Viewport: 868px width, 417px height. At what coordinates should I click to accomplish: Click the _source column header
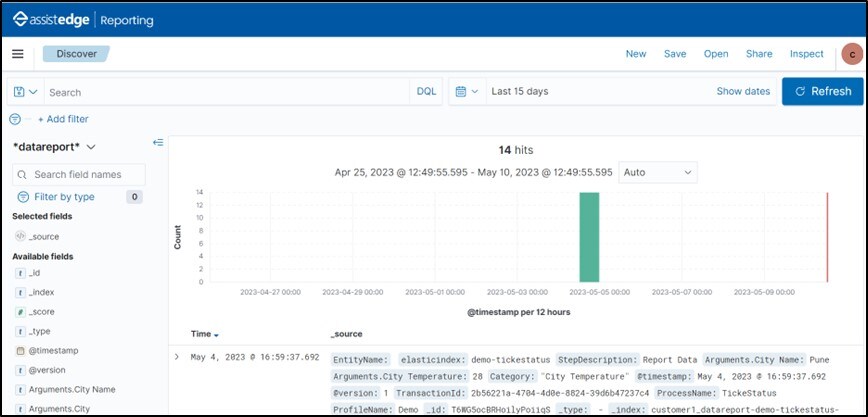[x=347, y=334]
